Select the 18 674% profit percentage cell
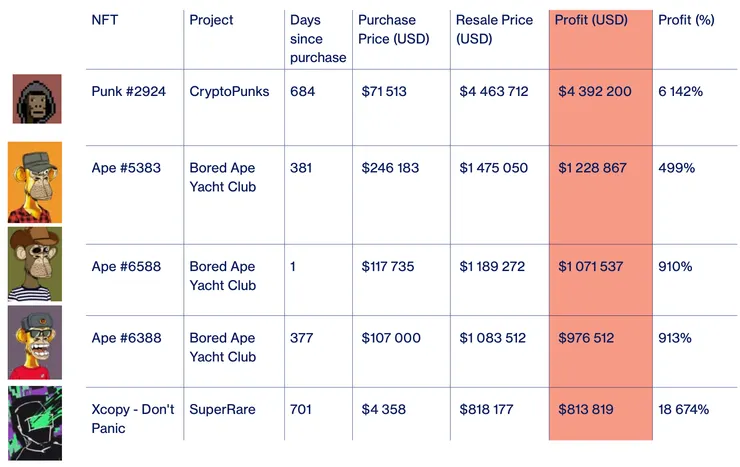 tap(684, 410)
